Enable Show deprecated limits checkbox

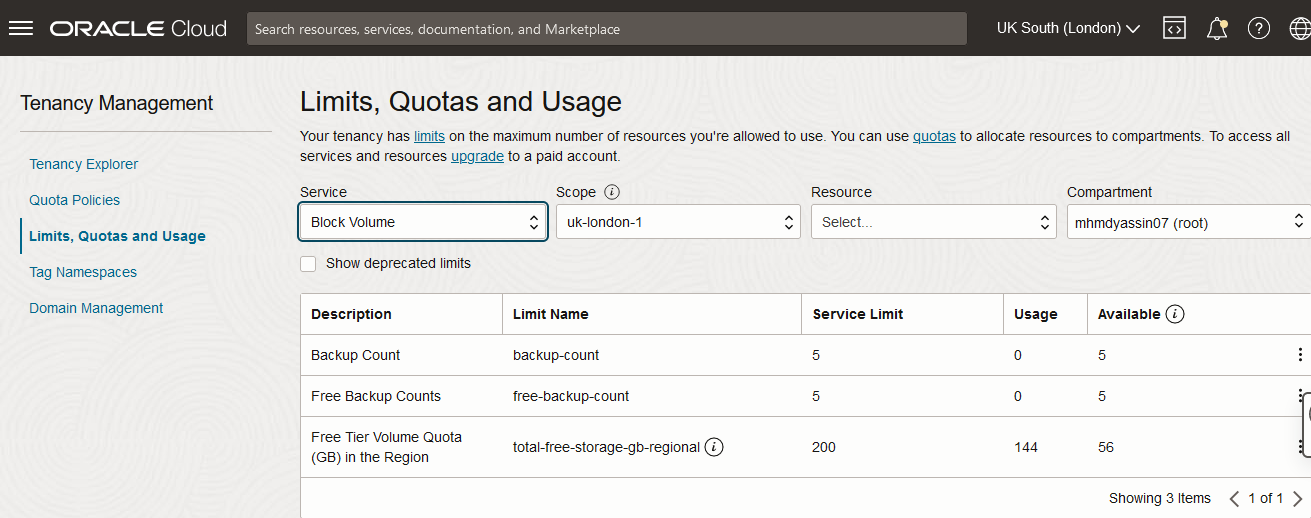tap(308, 263)
